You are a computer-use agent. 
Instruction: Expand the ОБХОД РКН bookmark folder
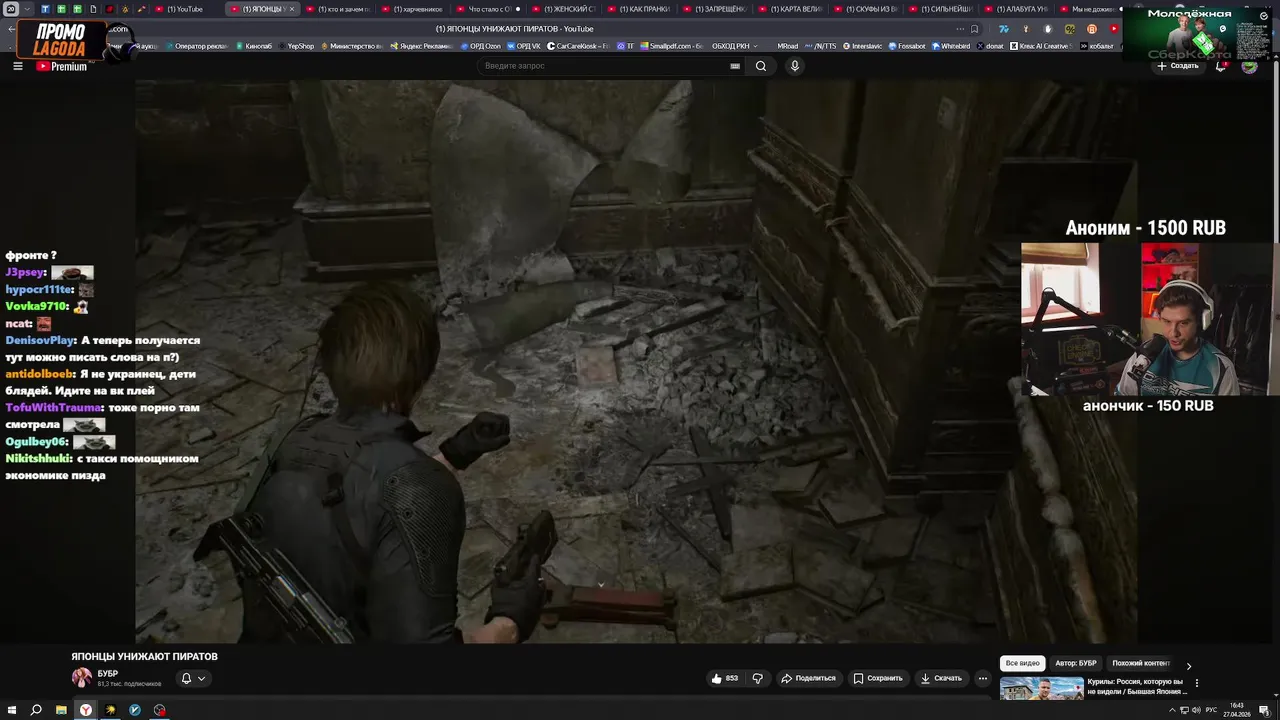click(x=735, y=46)
